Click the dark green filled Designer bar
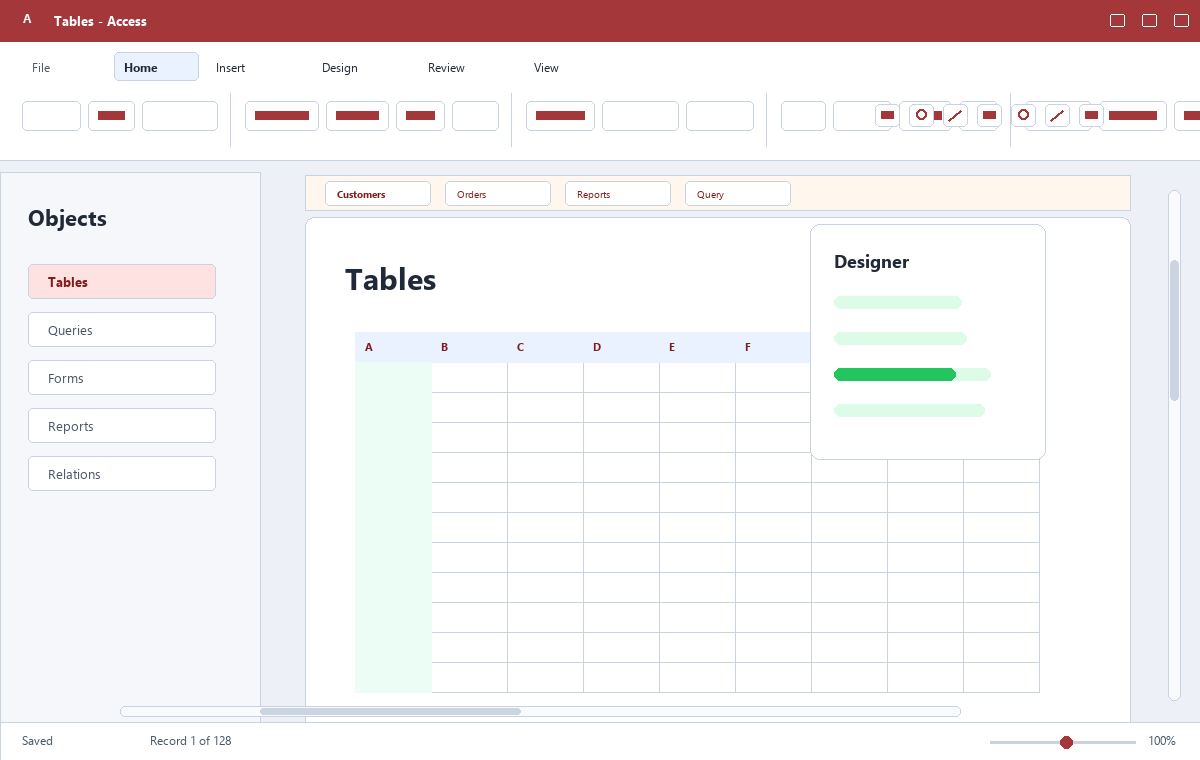This screenshot has height=760, width=1200. click(x=895, y=374)
